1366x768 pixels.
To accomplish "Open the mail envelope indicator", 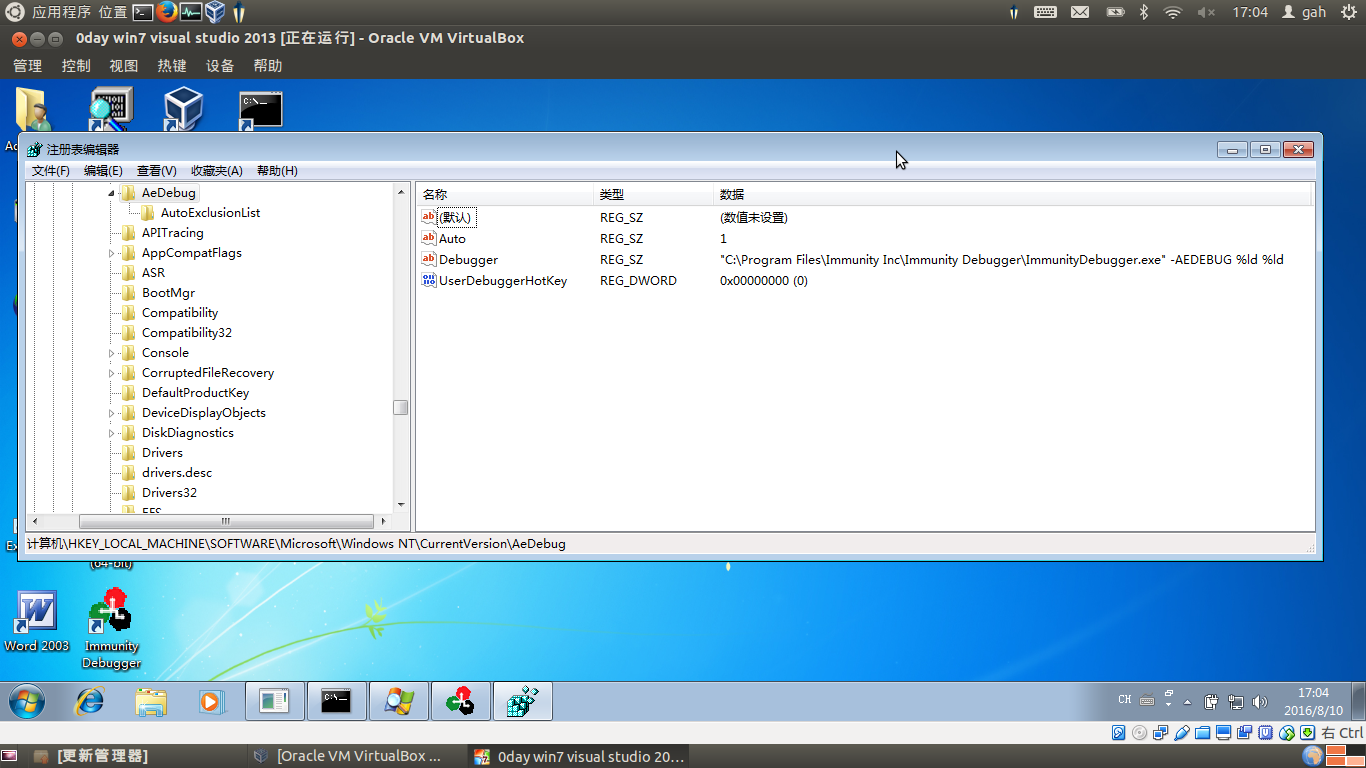I will [1080, 12].
